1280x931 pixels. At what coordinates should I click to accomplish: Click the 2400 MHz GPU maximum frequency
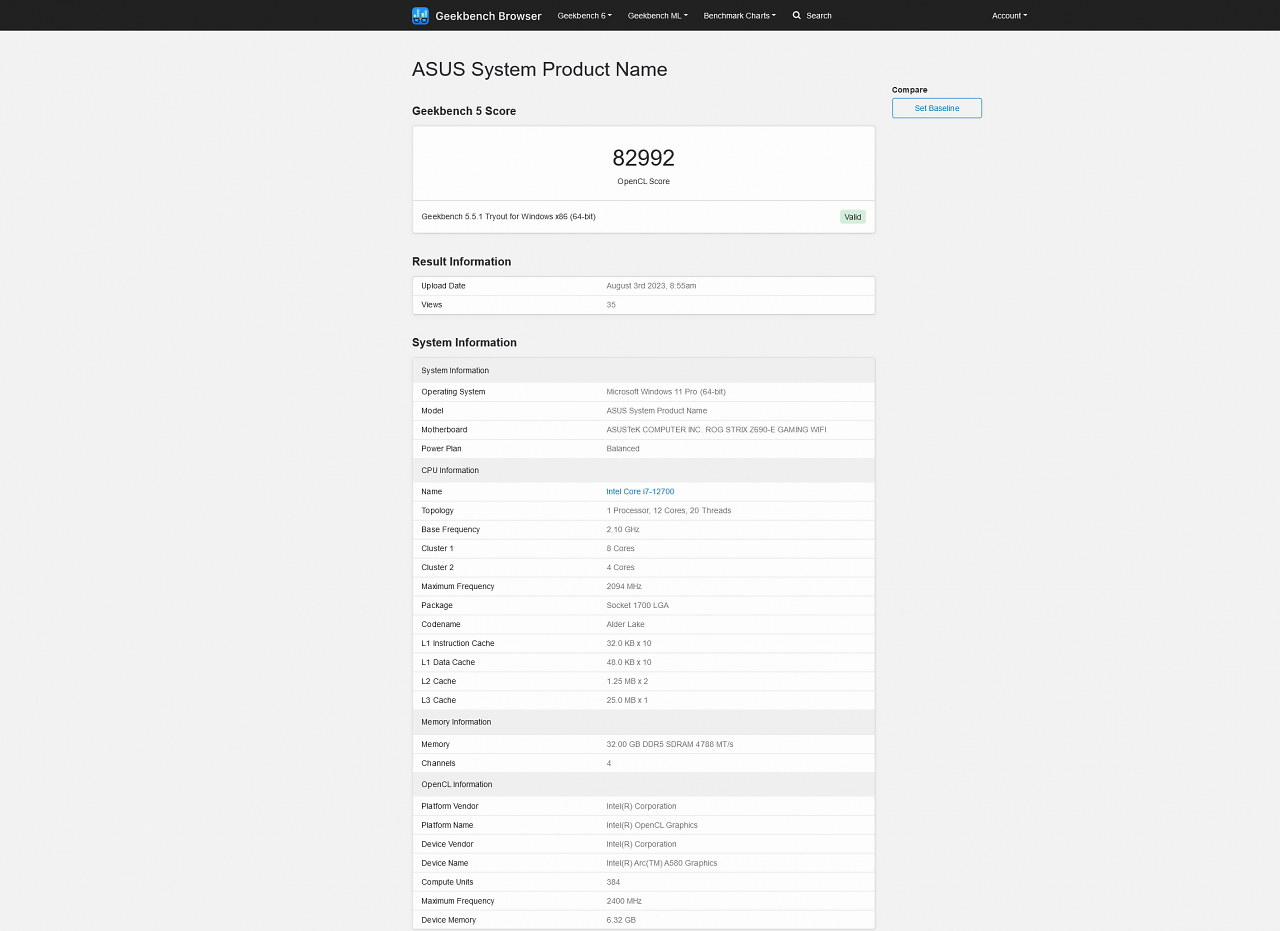click(x=624, y=901)
